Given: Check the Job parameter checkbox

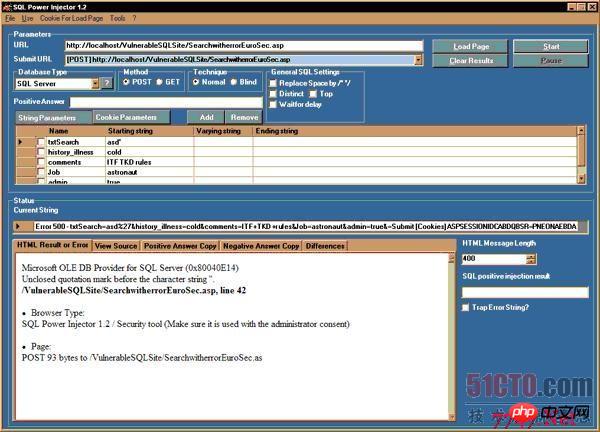Looking at the screenshot, I should pos(41,172).
